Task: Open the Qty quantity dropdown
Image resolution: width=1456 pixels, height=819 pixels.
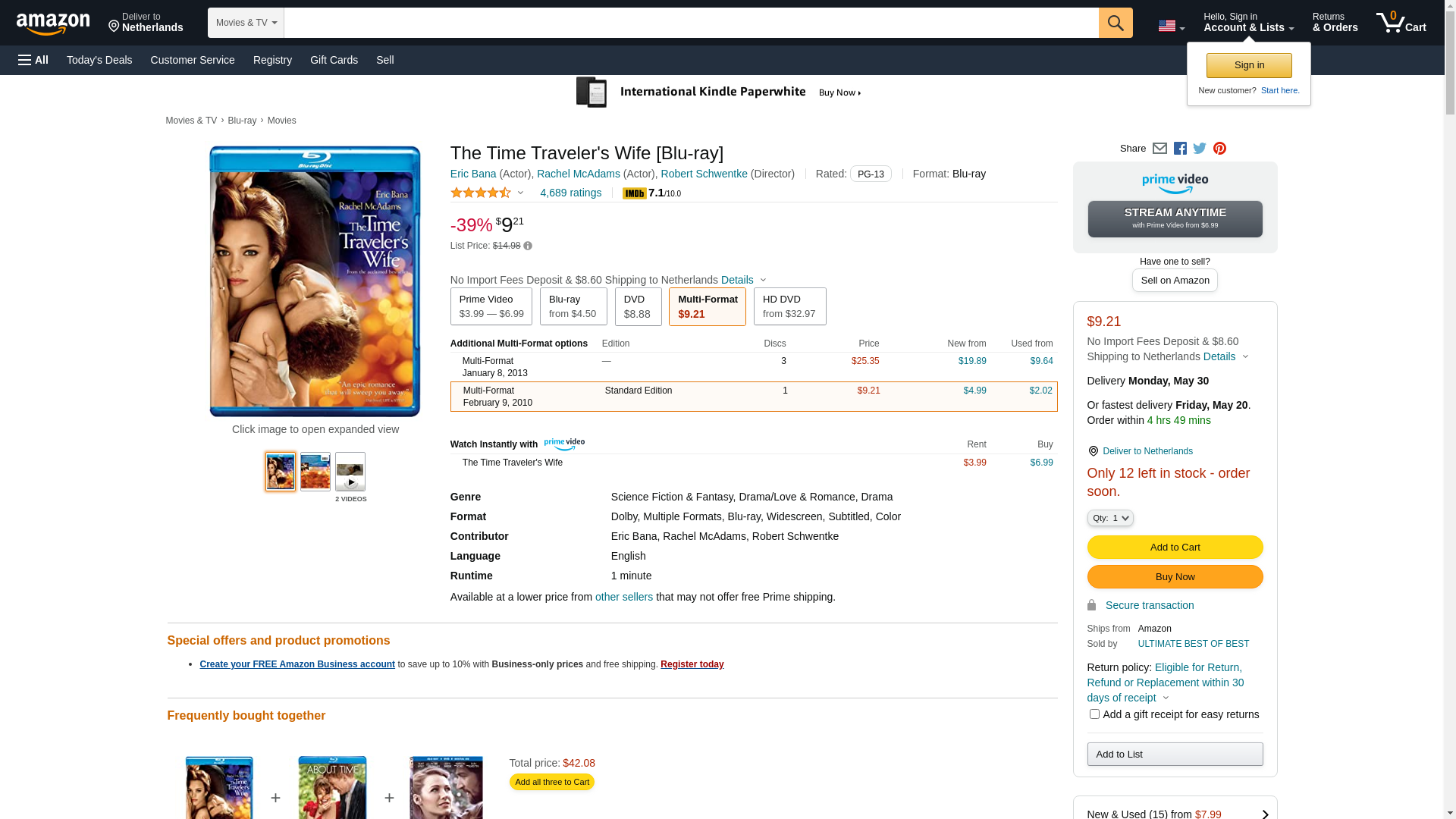Action: tap(1109, 518)
